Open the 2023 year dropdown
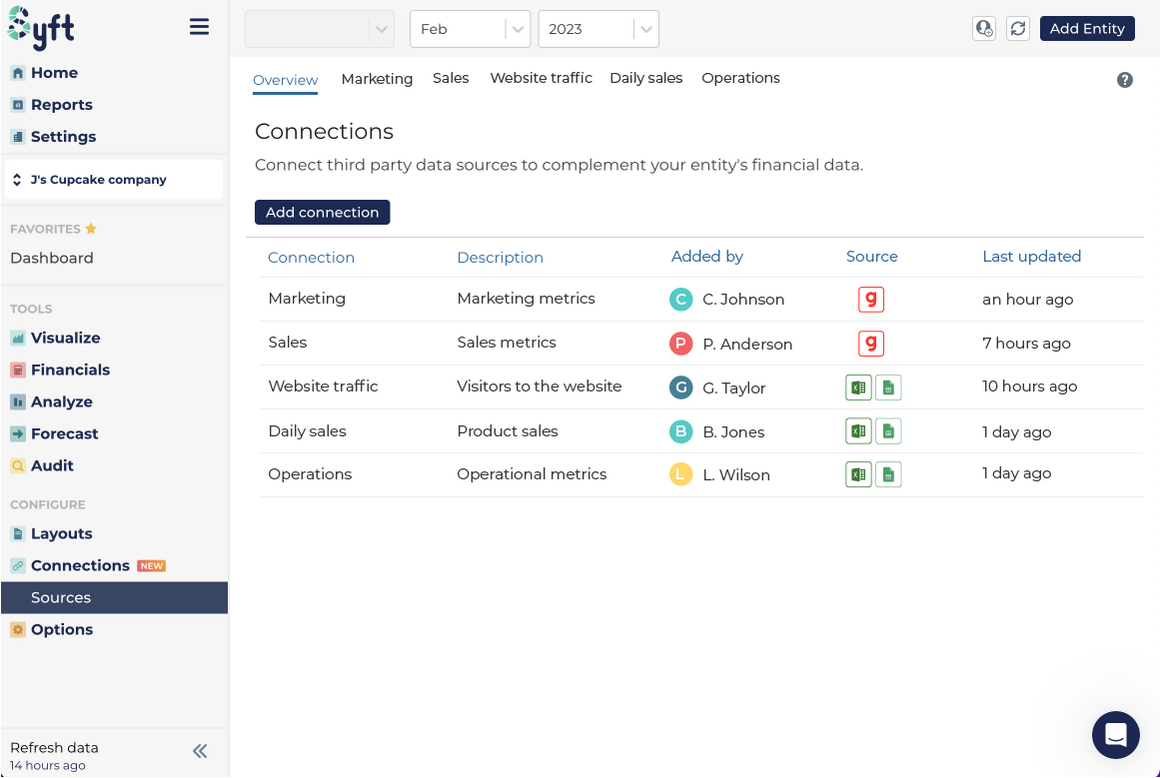The image size is (1160, 778). tap(598, 30)
